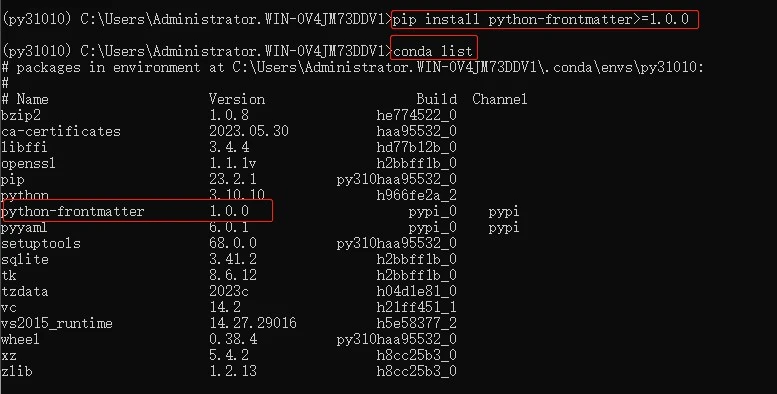Click the Version column header

click(x=237, y=99)
